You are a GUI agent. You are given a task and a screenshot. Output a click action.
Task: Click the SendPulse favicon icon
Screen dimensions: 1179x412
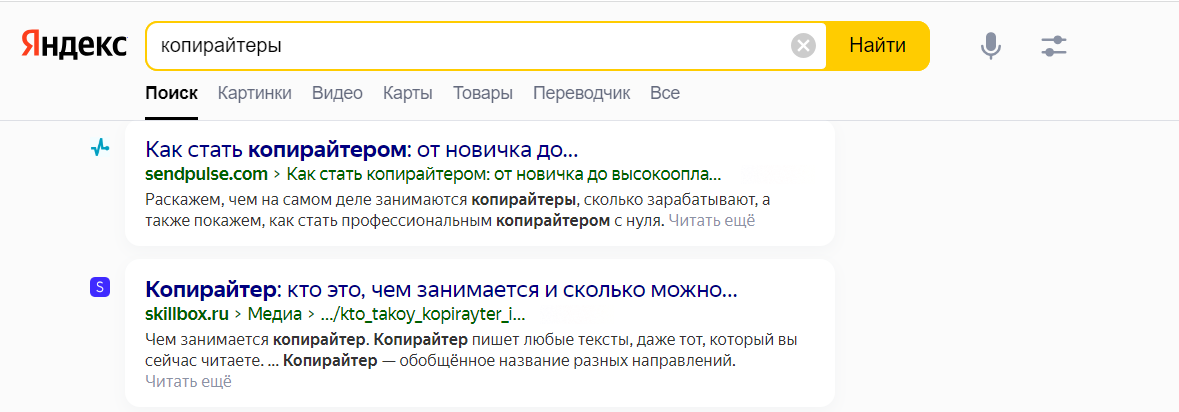click(x=99, y=148)
